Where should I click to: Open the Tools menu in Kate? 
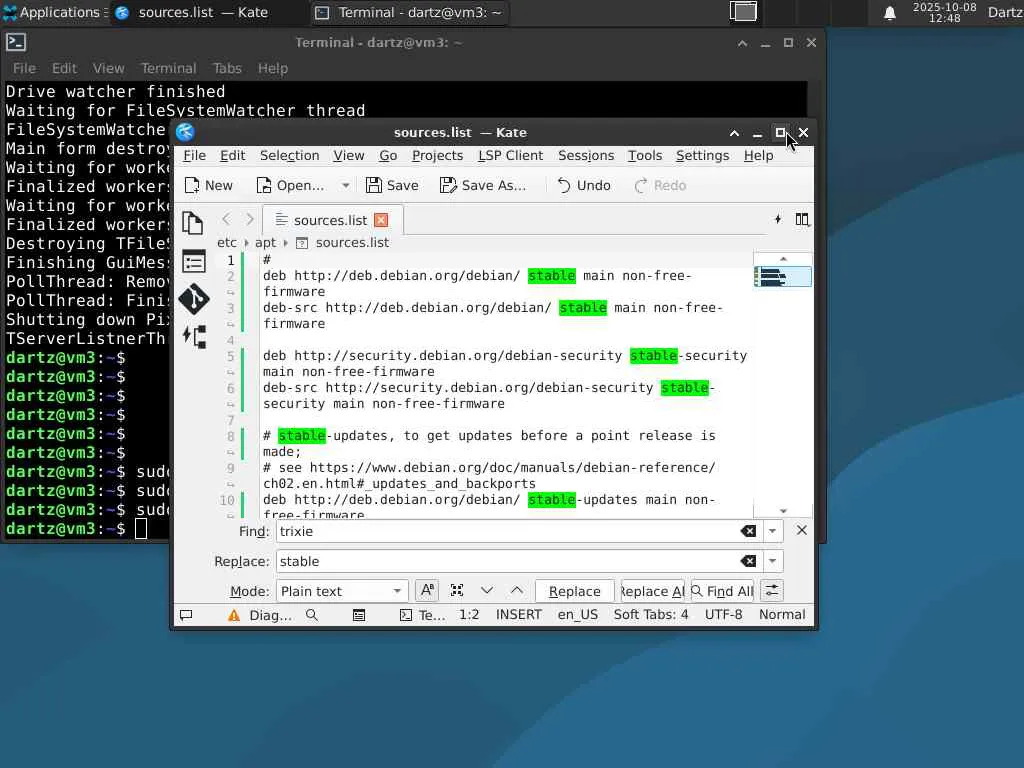click(645, 155)
